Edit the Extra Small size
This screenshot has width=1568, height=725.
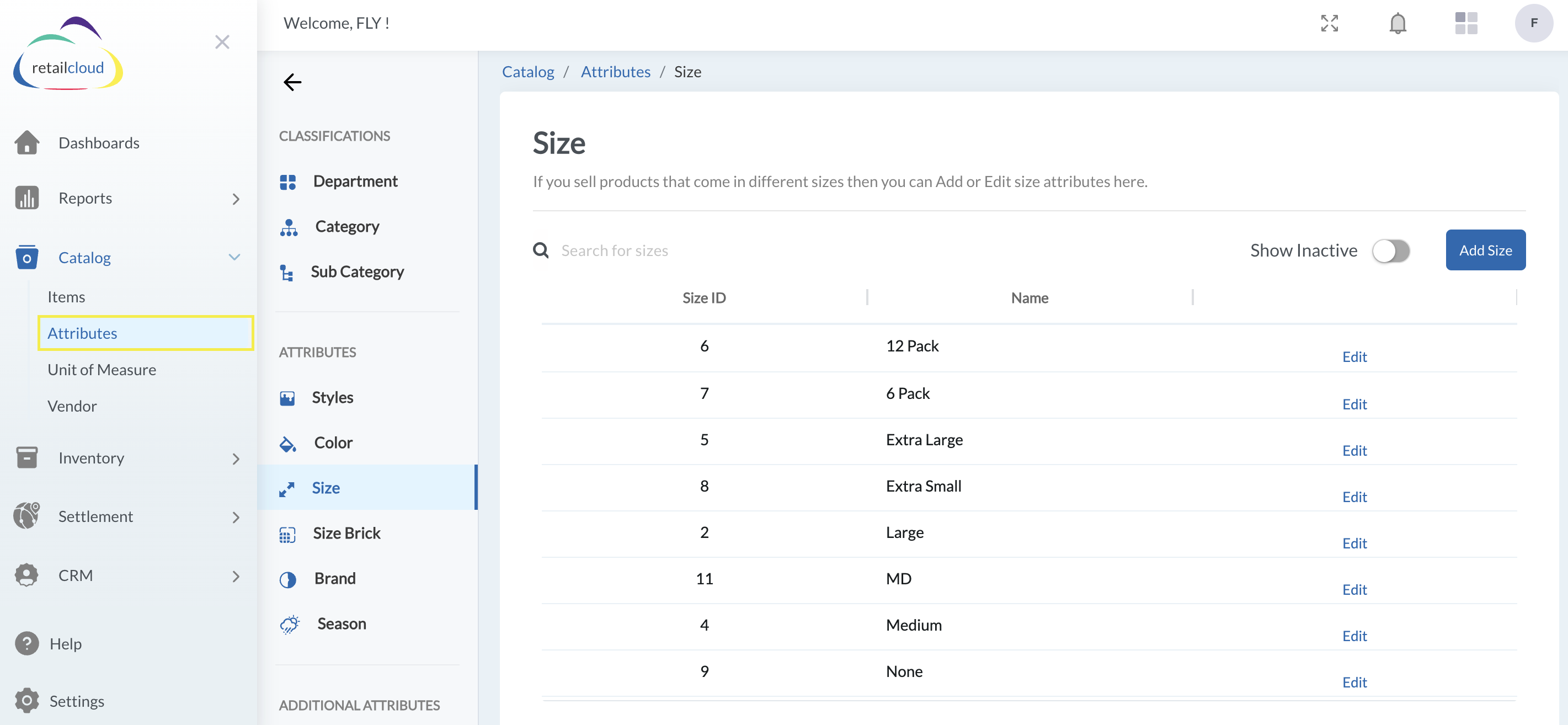[1354, 497]
